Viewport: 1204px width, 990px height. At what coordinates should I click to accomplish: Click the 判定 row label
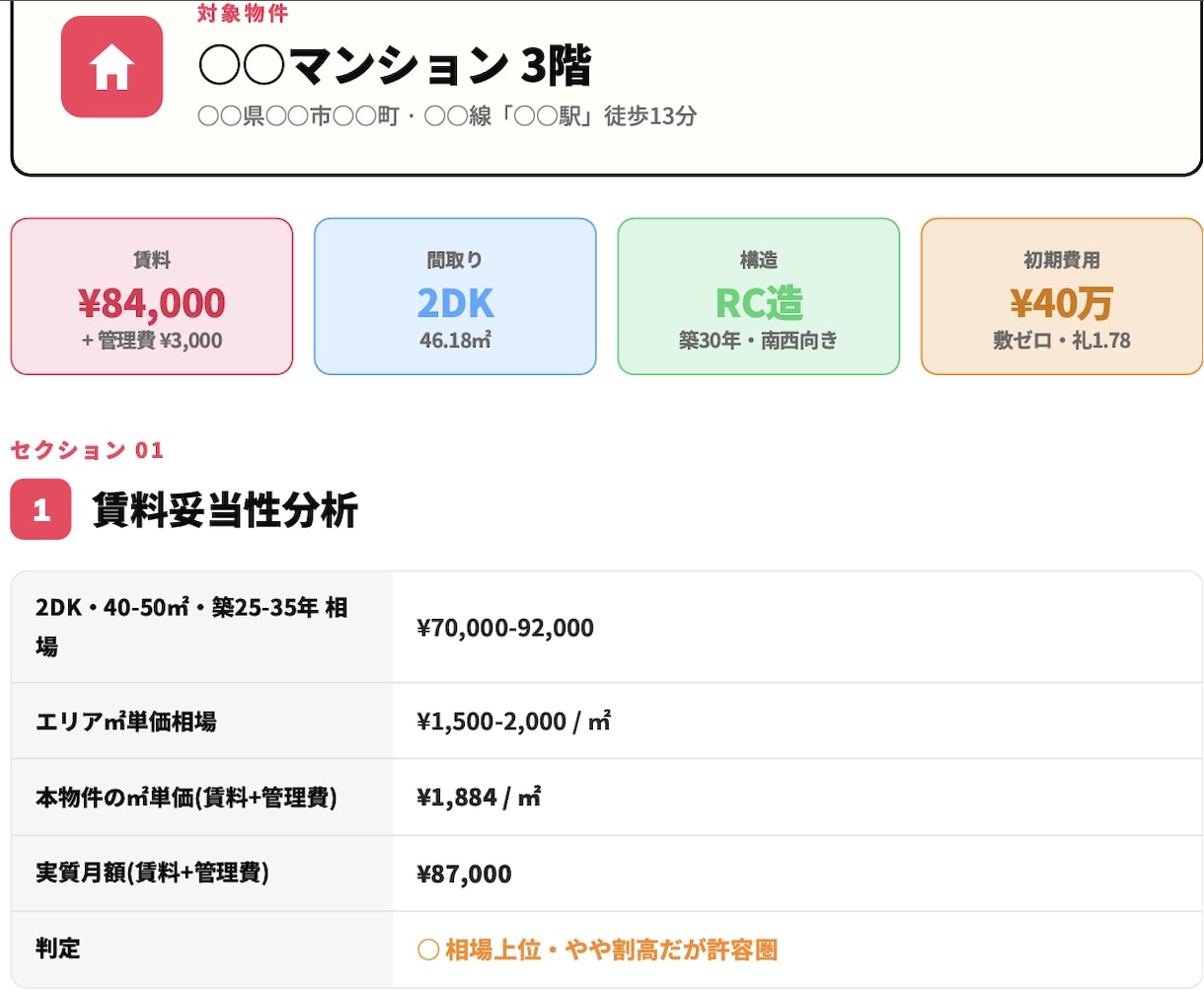pos(58,949)
